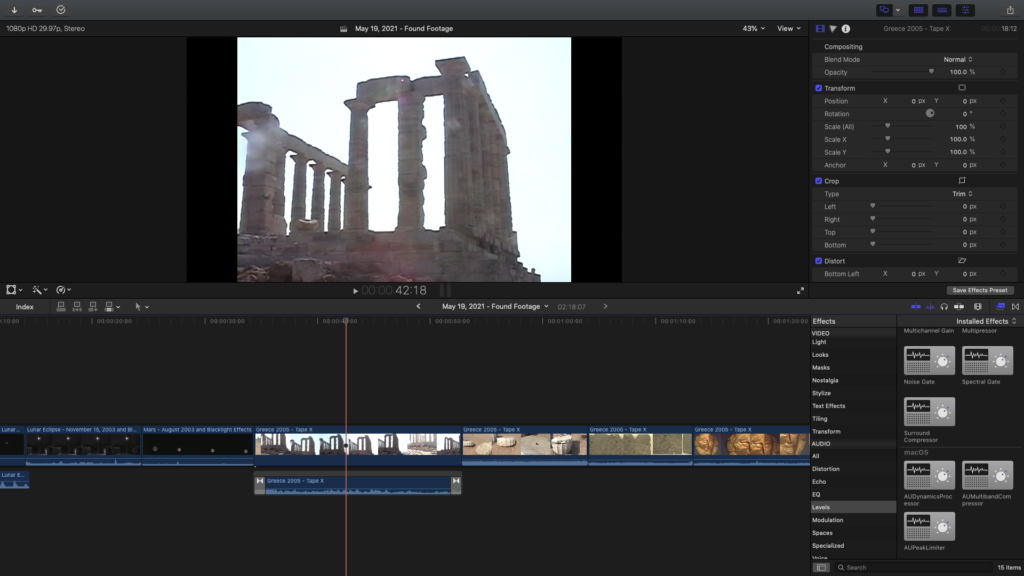Click the Distort onscreen controls icon

pyautogui.click(x=962, y=261)
